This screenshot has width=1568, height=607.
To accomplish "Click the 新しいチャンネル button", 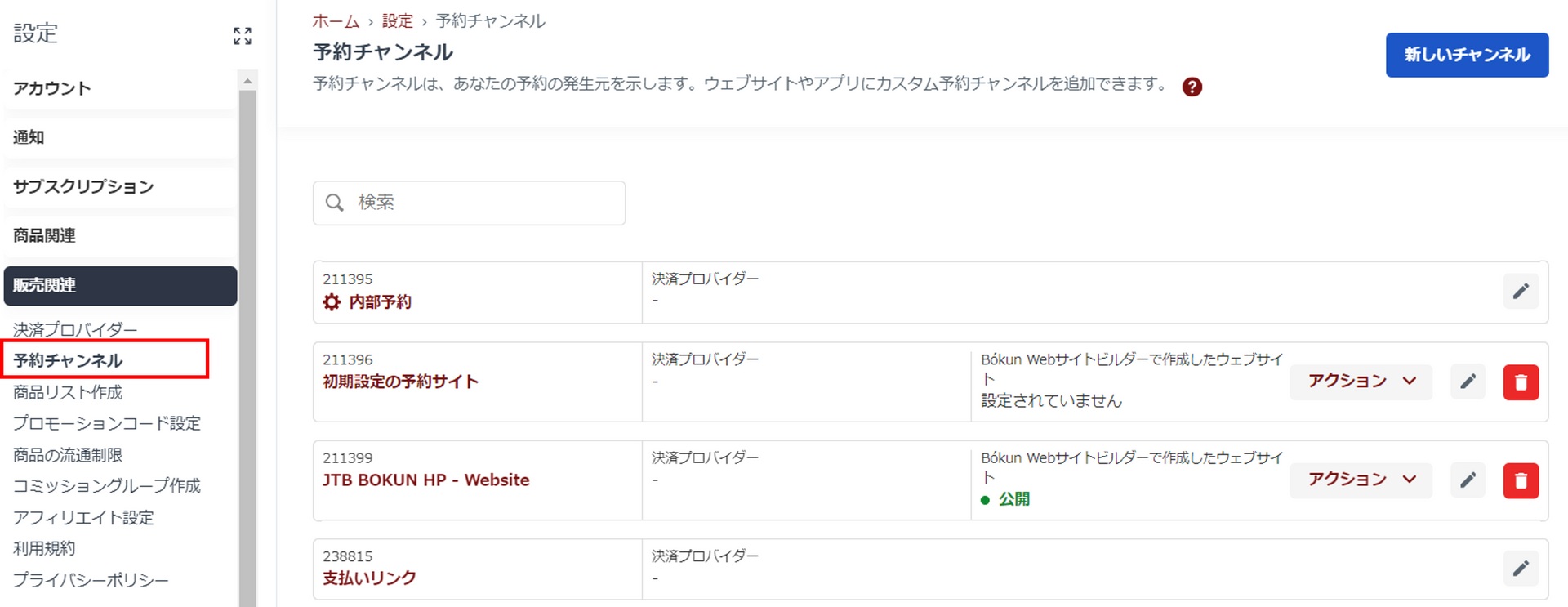I will [1466, 55].
